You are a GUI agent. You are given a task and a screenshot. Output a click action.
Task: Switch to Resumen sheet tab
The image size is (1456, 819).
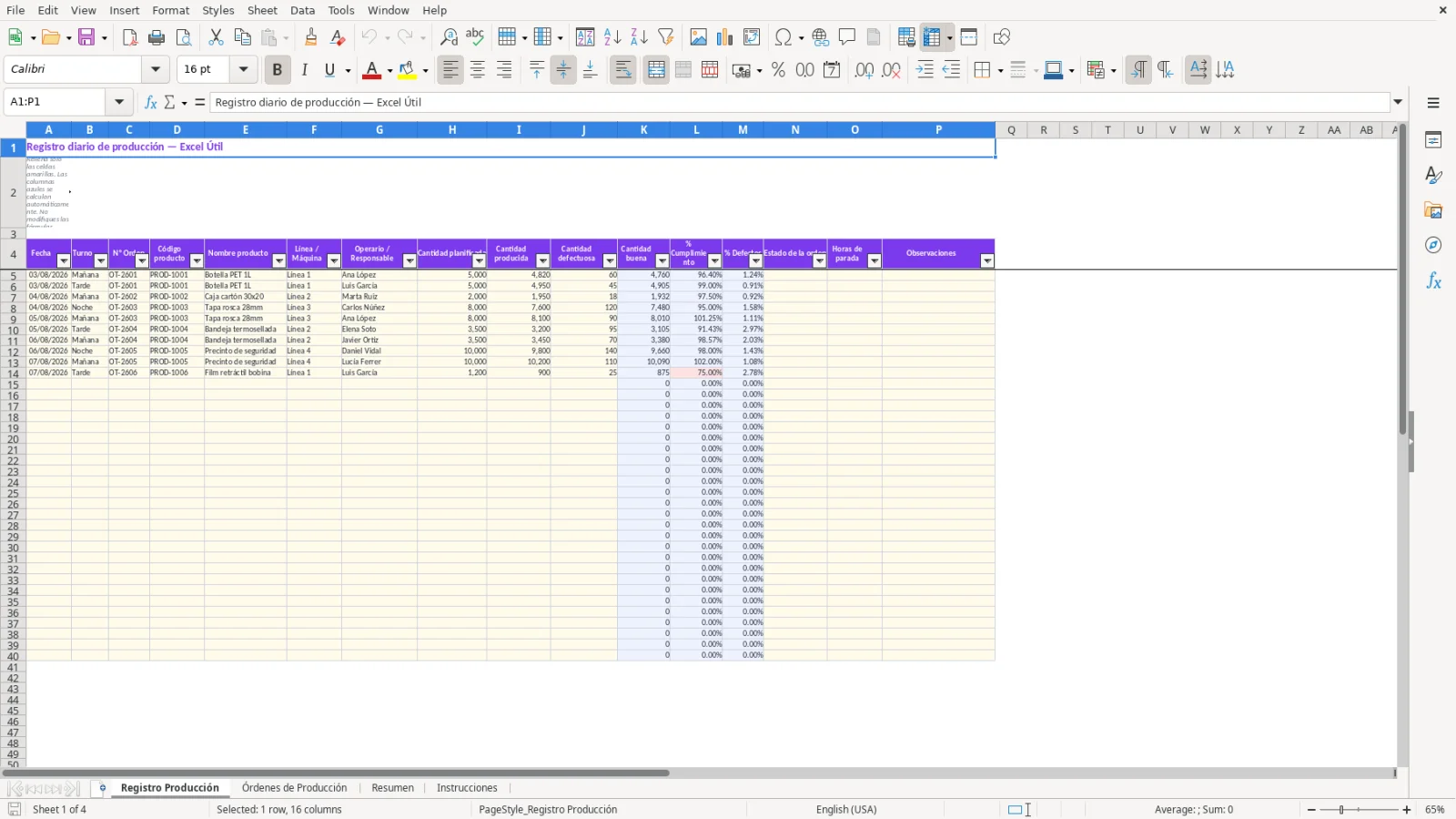pyautogui.click(x=393, y=788)
